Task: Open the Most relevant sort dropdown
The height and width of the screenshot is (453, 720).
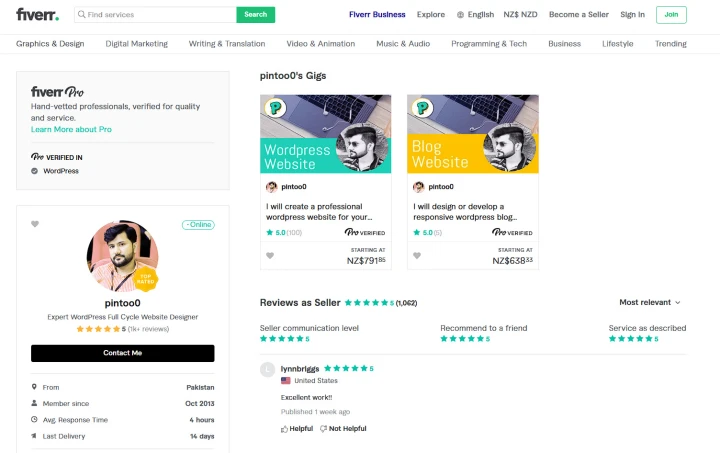Action: [650, 302]
